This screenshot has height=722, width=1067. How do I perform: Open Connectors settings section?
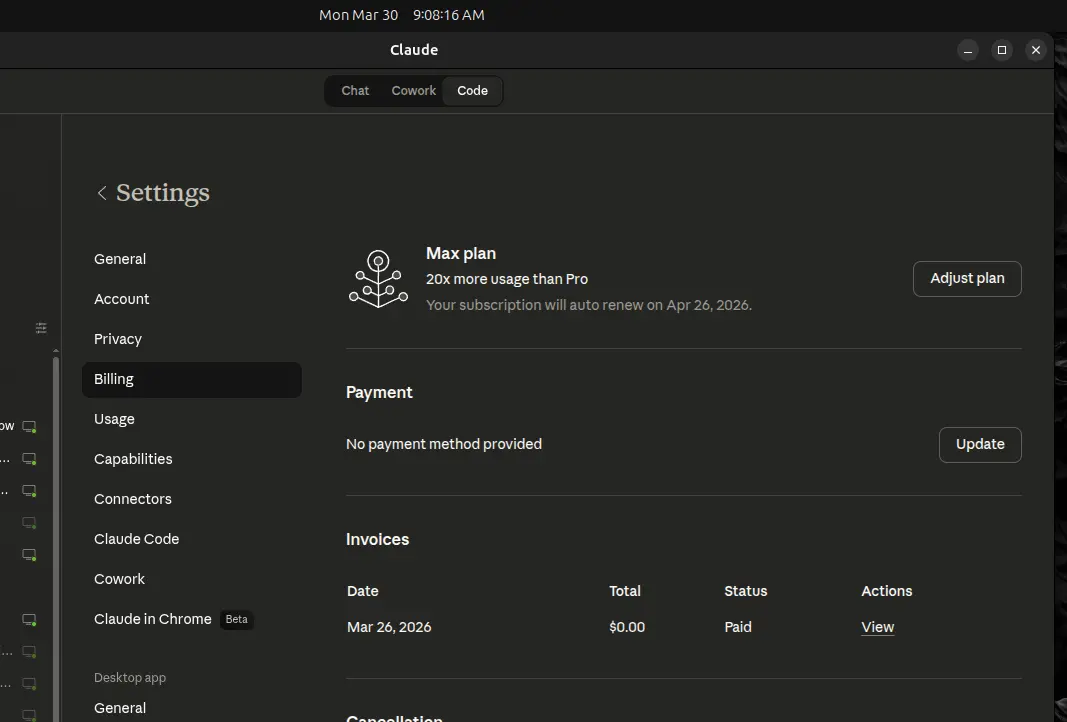191,499
